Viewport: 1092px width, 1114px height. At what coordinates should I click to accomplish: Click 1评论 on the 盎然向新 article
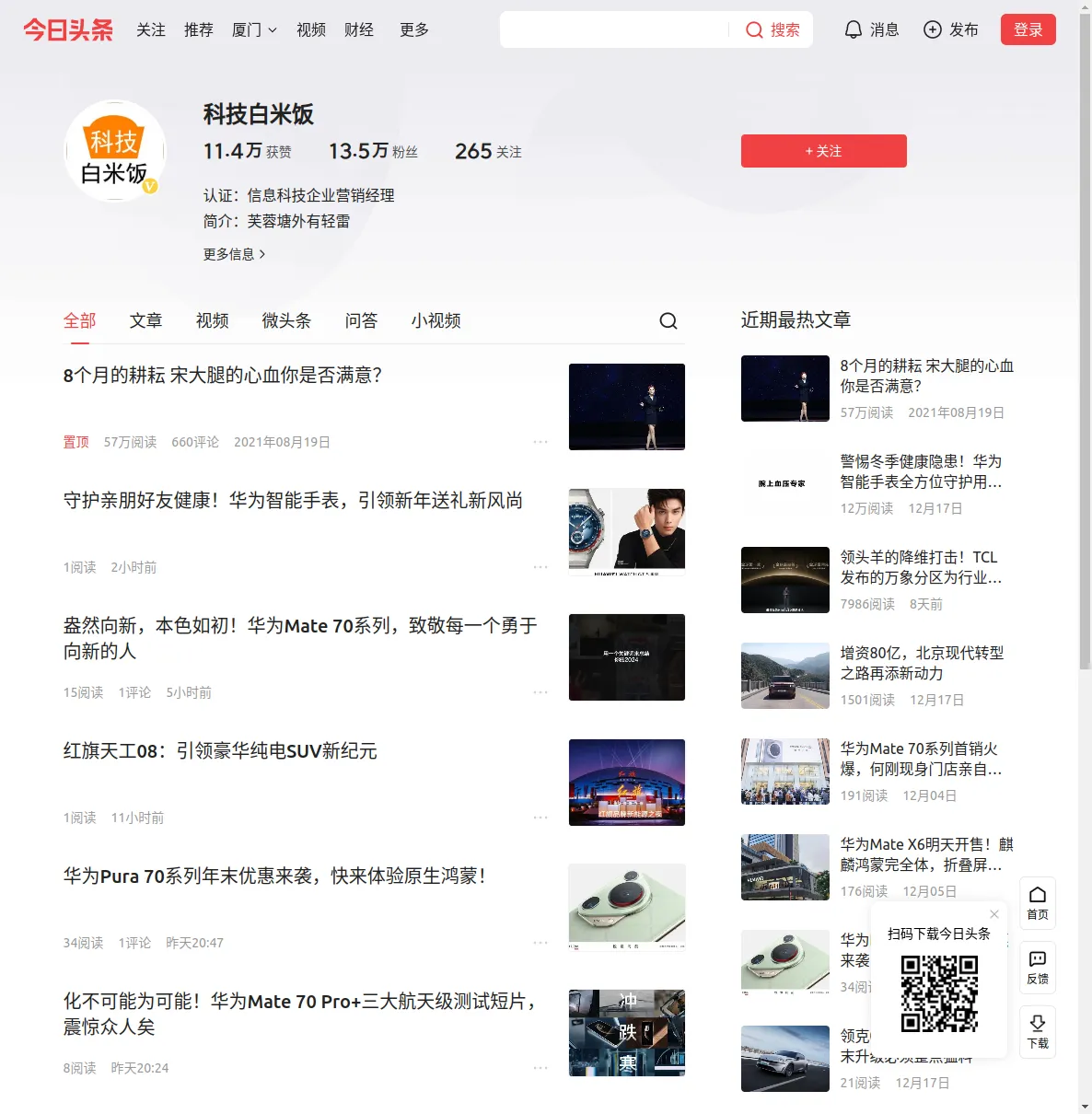134,692
